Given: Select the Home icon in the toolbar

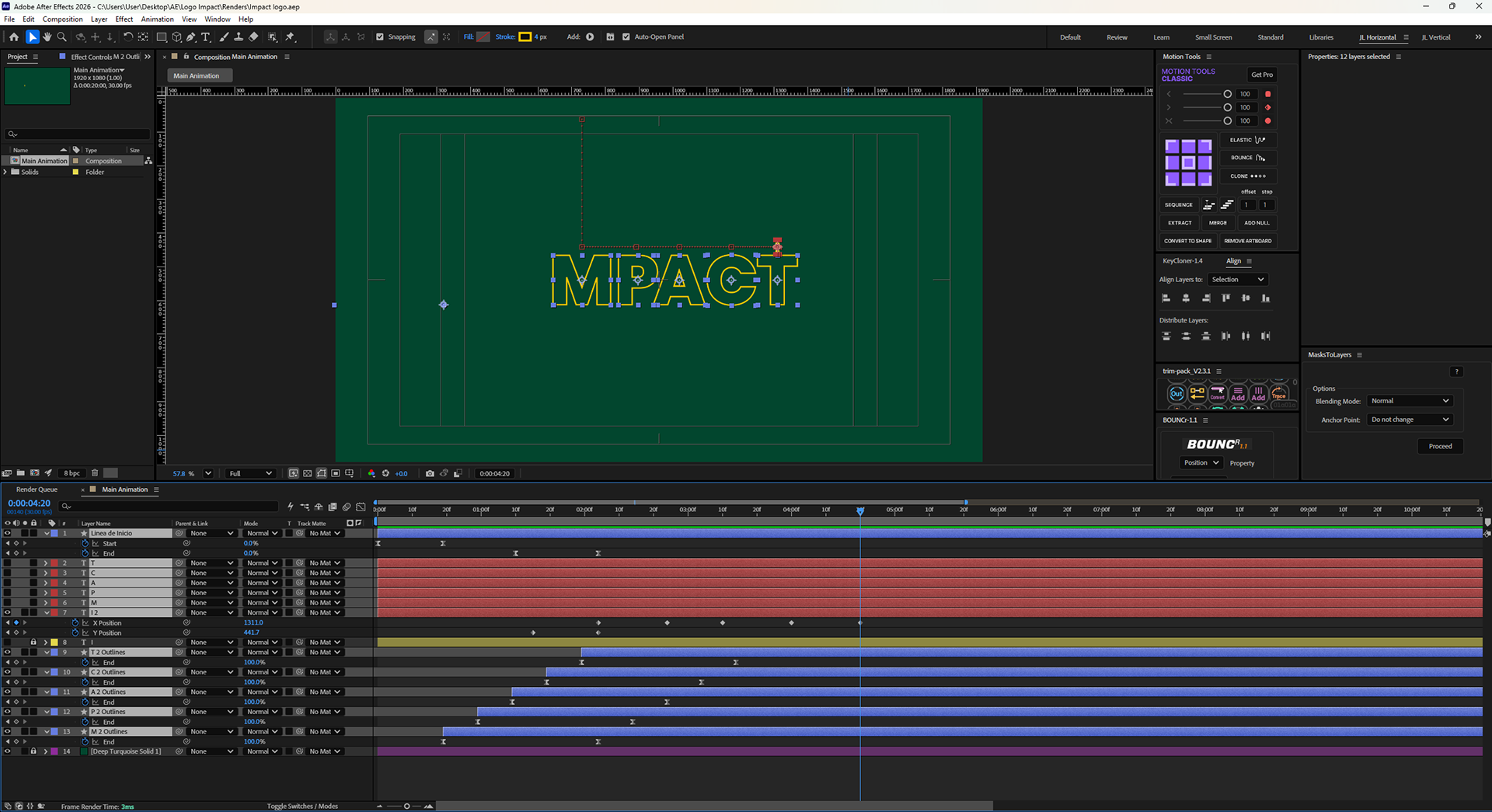Looking at the screenshot, I should tap(14, 37).
